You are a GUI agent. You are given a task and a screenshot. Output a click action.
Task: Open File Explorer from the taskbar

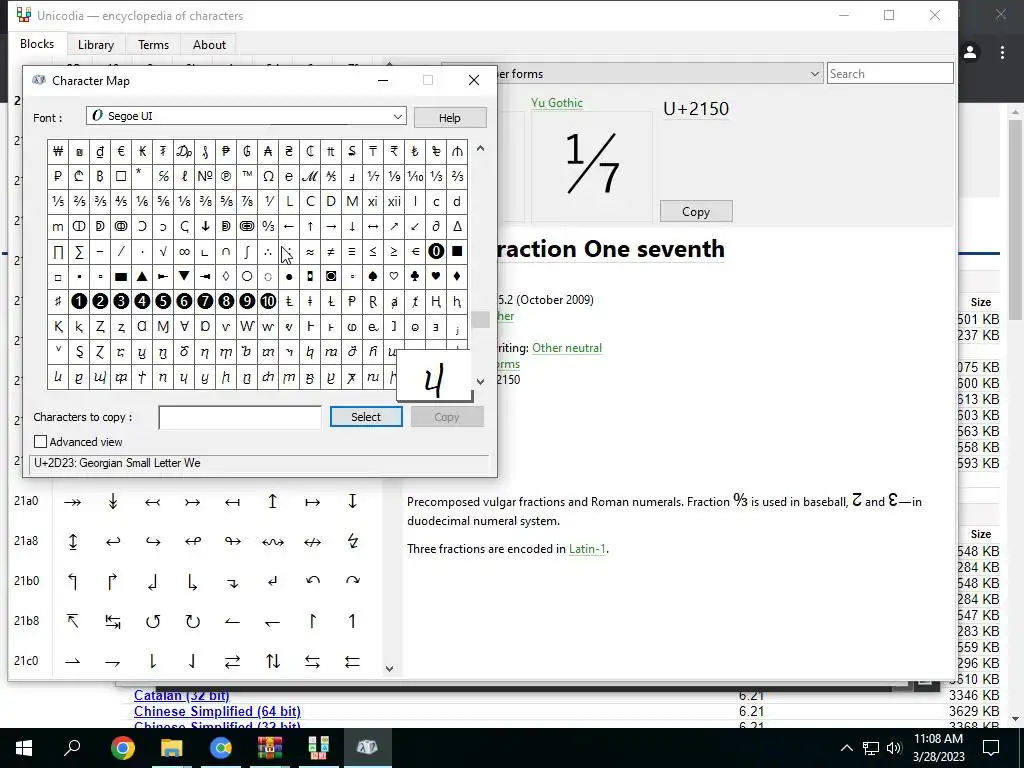[x=171, y=748]
